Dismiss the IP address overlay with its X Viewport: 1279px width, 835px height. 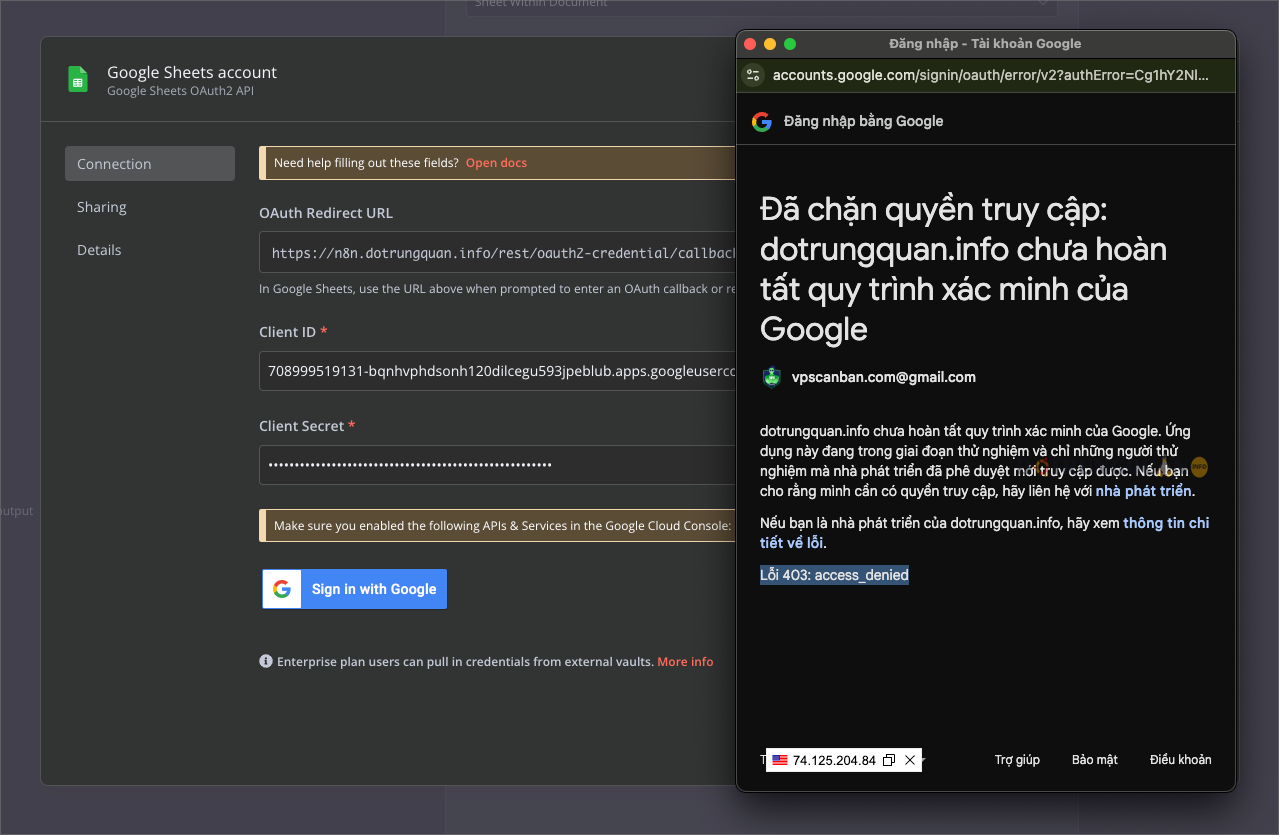910,760
